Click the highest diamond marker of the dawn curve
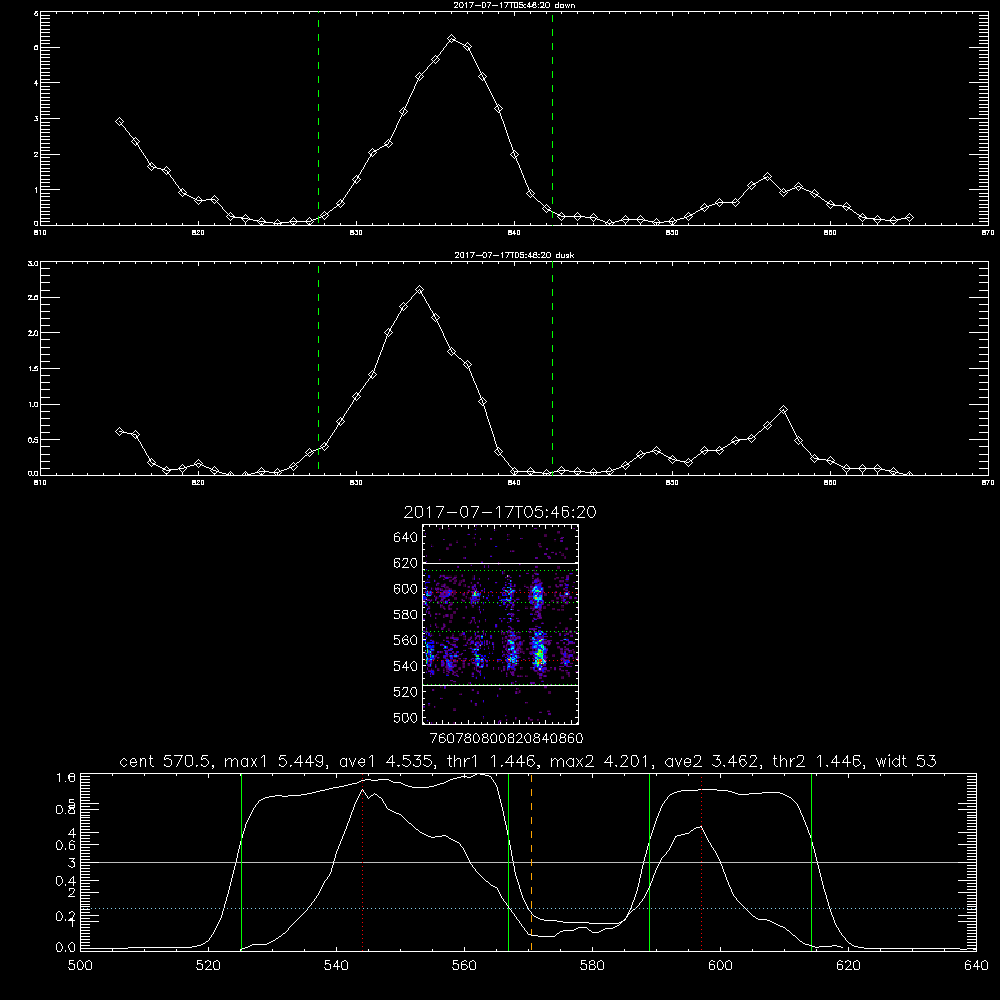The width and height of the screenshot is (1000, 1000). 452,39
